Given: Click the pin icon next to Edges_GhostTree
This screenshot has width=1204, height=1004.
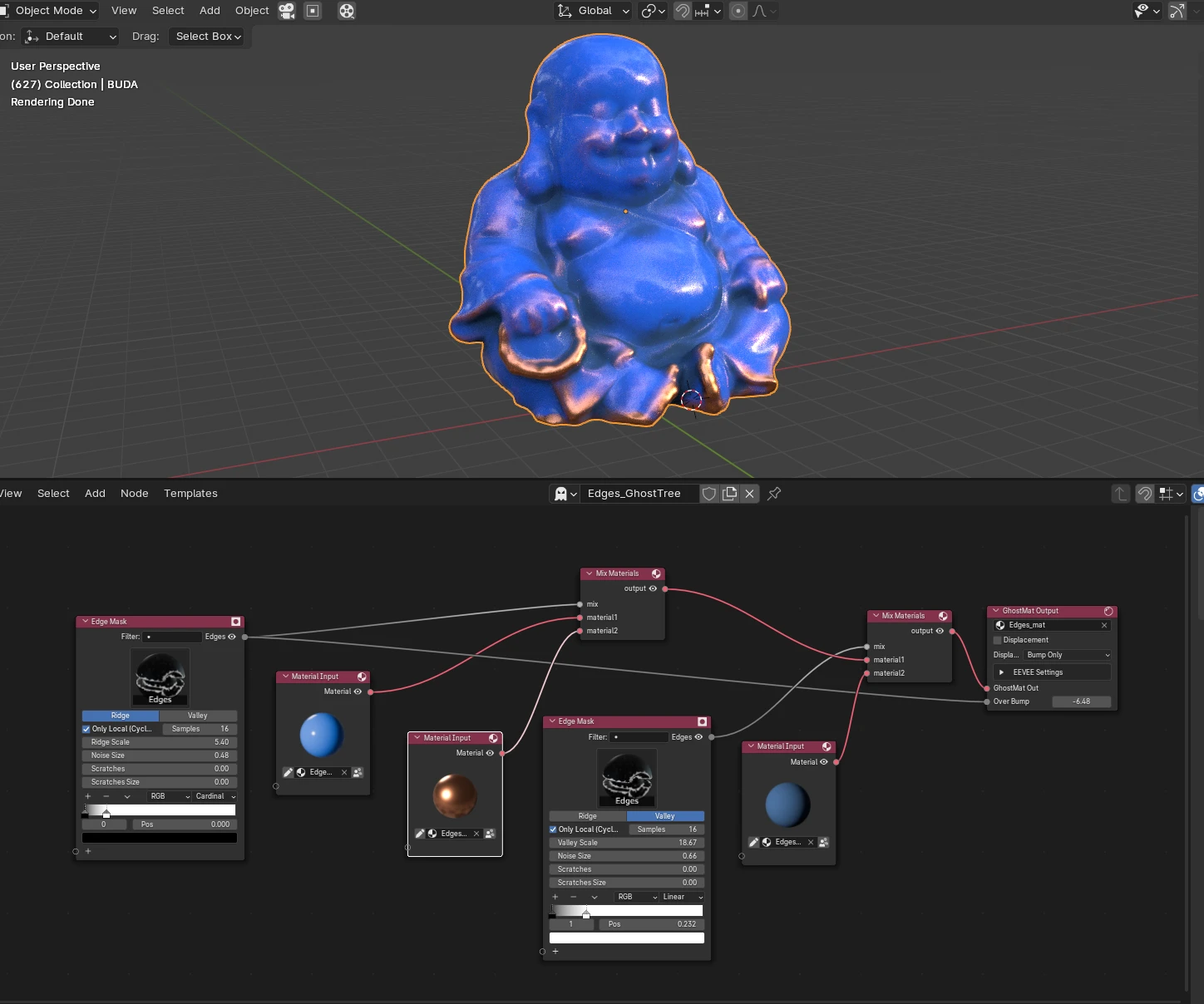Looking at the screenshot, I should 774,494.
